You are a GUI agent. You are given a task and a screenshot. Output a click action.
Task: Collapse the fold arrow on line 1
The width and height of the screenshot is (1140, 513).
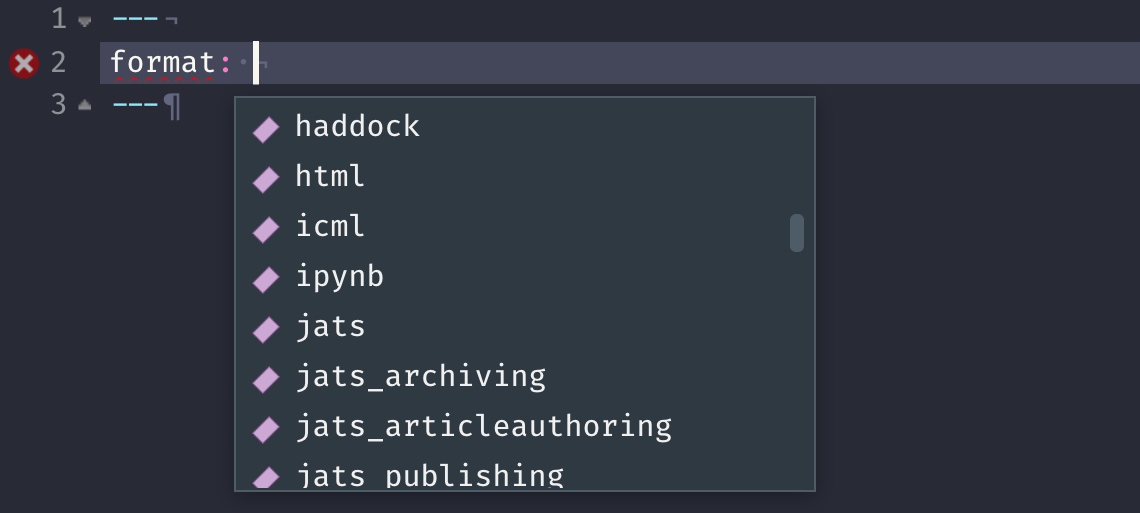[x=85, y=21]
